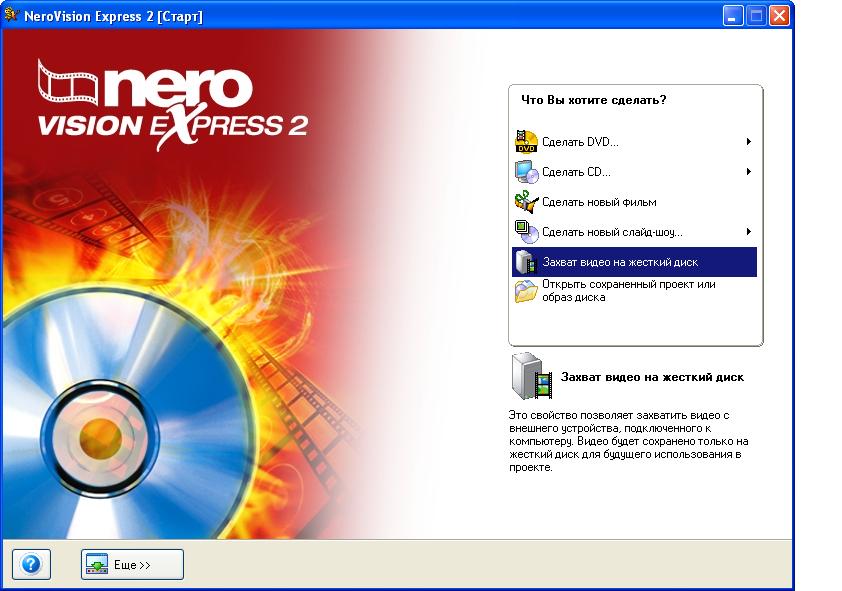
Task: Click the Что Вы хотите сделать? heading
Action: pyautogui.click(x=593, y=100)
